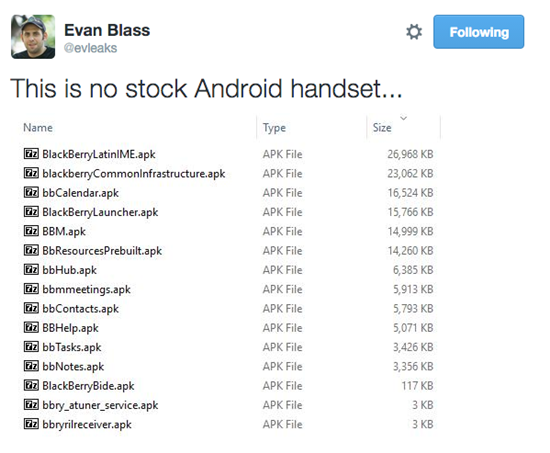Sort by the Name column header
The image size is (550, 453).
38,127
